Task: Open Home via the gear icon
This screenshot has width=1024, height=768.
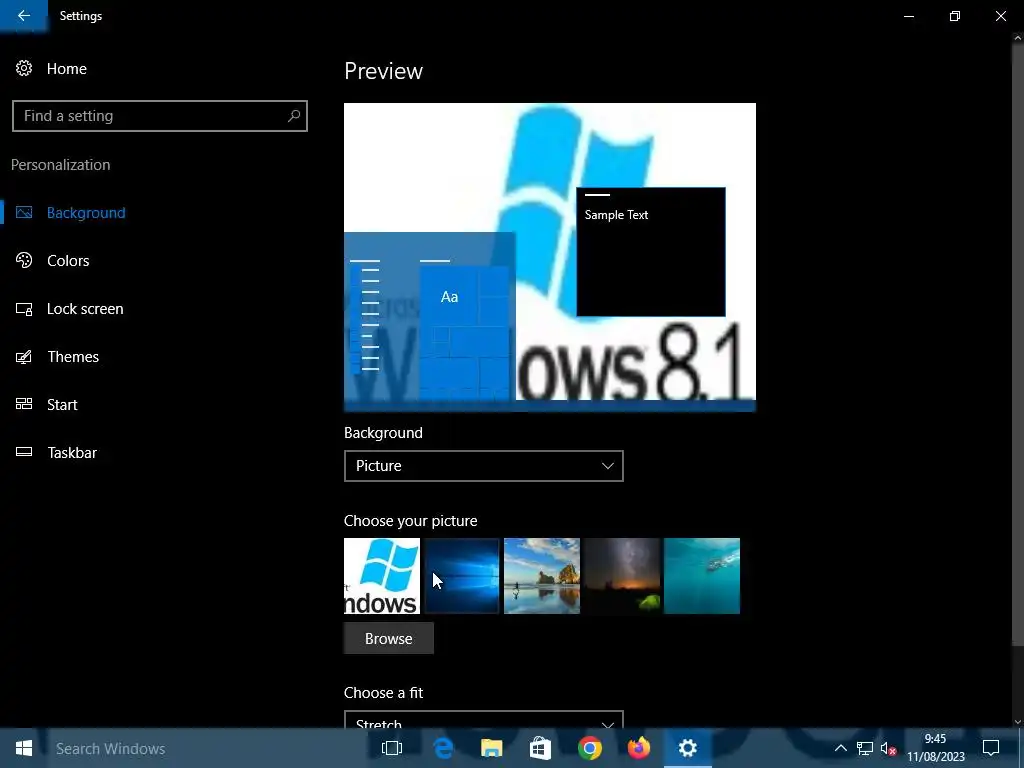Action: point(24,69)
